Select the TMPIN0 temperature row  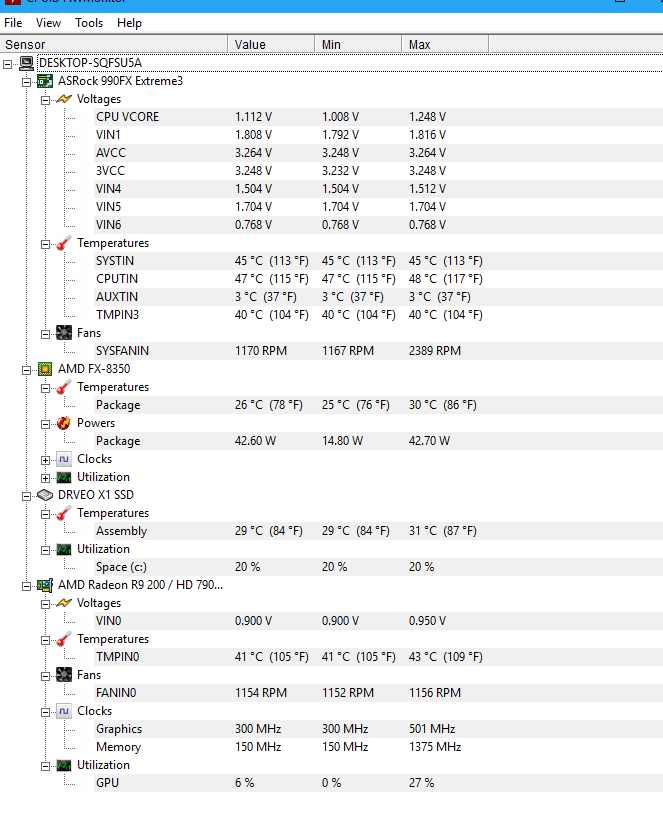tap(378, 657)
